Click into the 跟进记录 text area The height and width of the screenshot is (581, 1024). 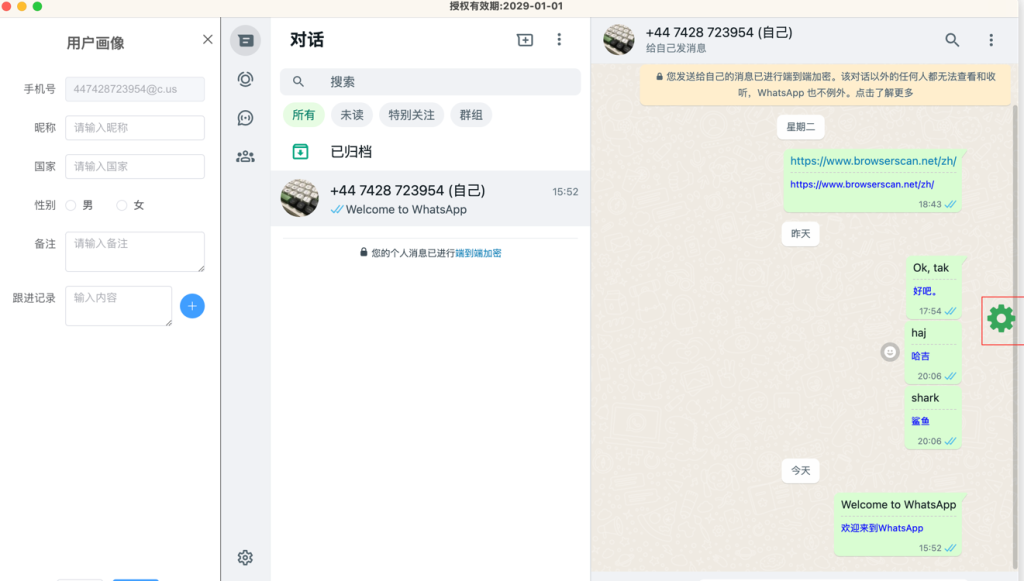tap(119, 306)
